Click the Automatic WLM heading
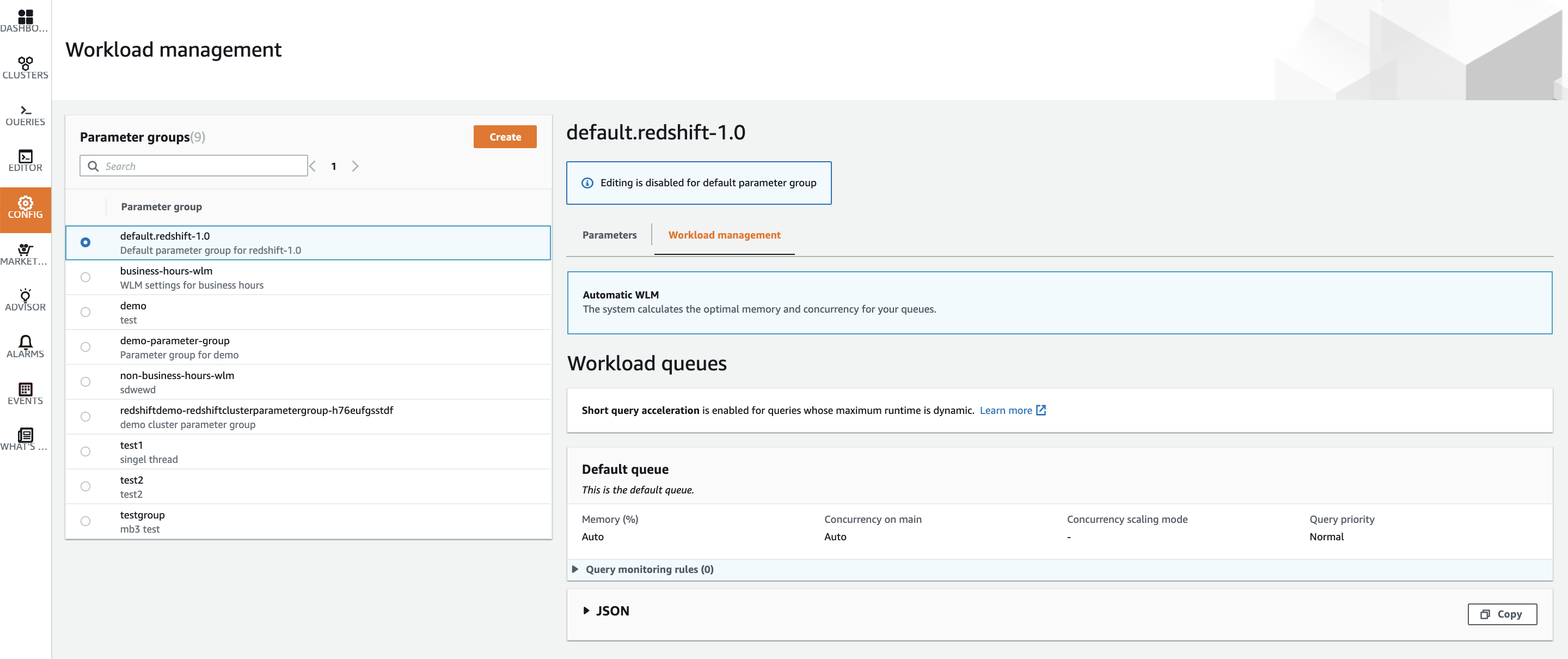The height and width of the screenshot is (659, 1568). [x=620, y=294]
